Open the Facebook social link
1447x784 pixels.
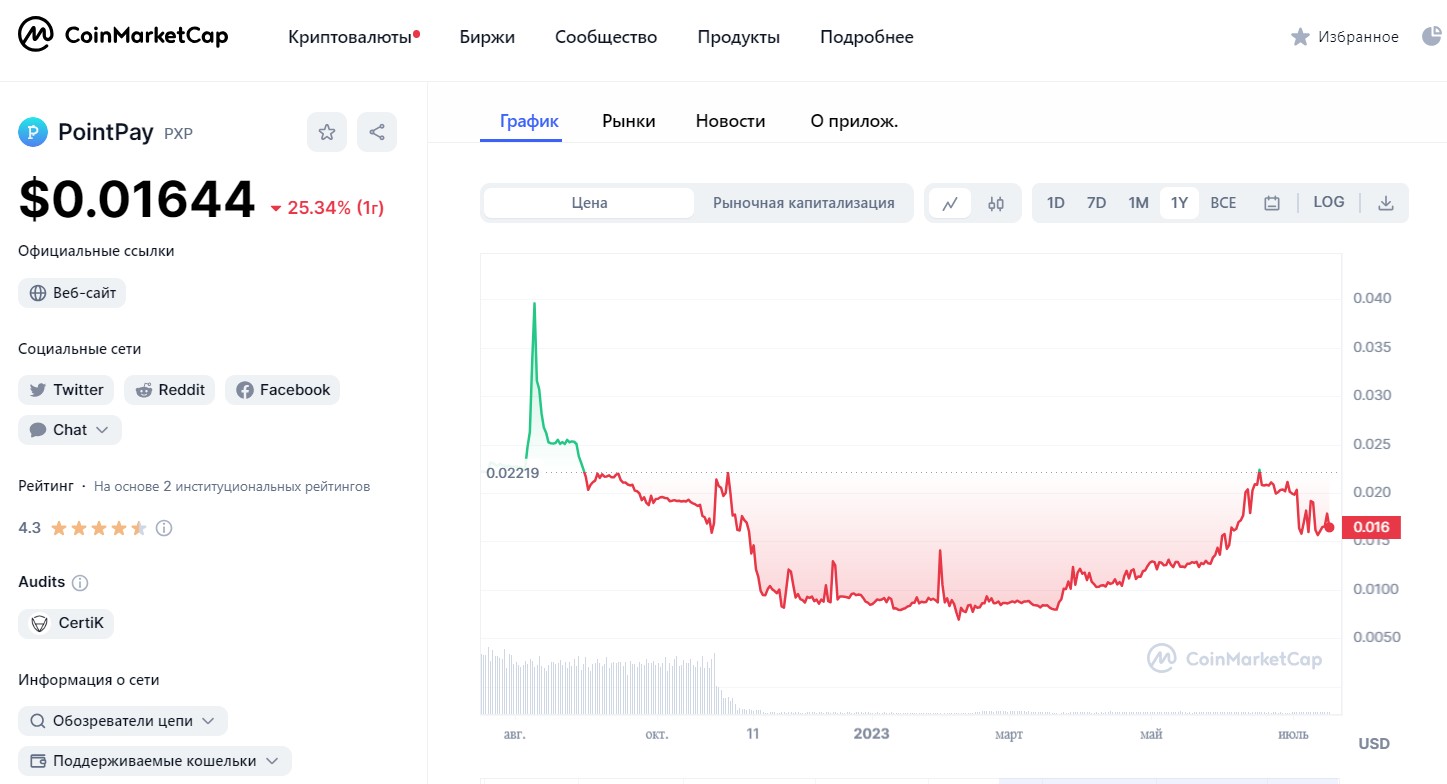282,390
